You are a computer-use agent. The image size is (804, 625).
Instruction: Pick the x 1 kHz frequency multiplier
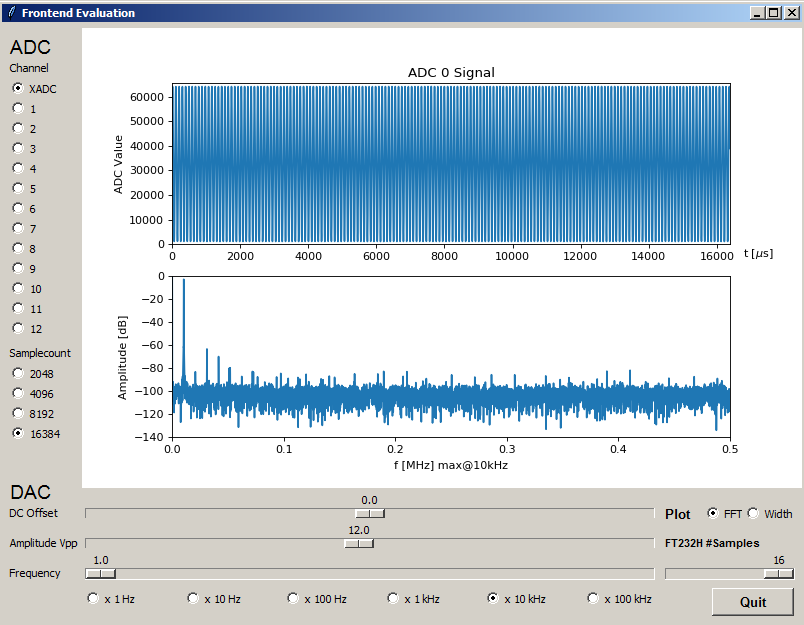[393, 598]
